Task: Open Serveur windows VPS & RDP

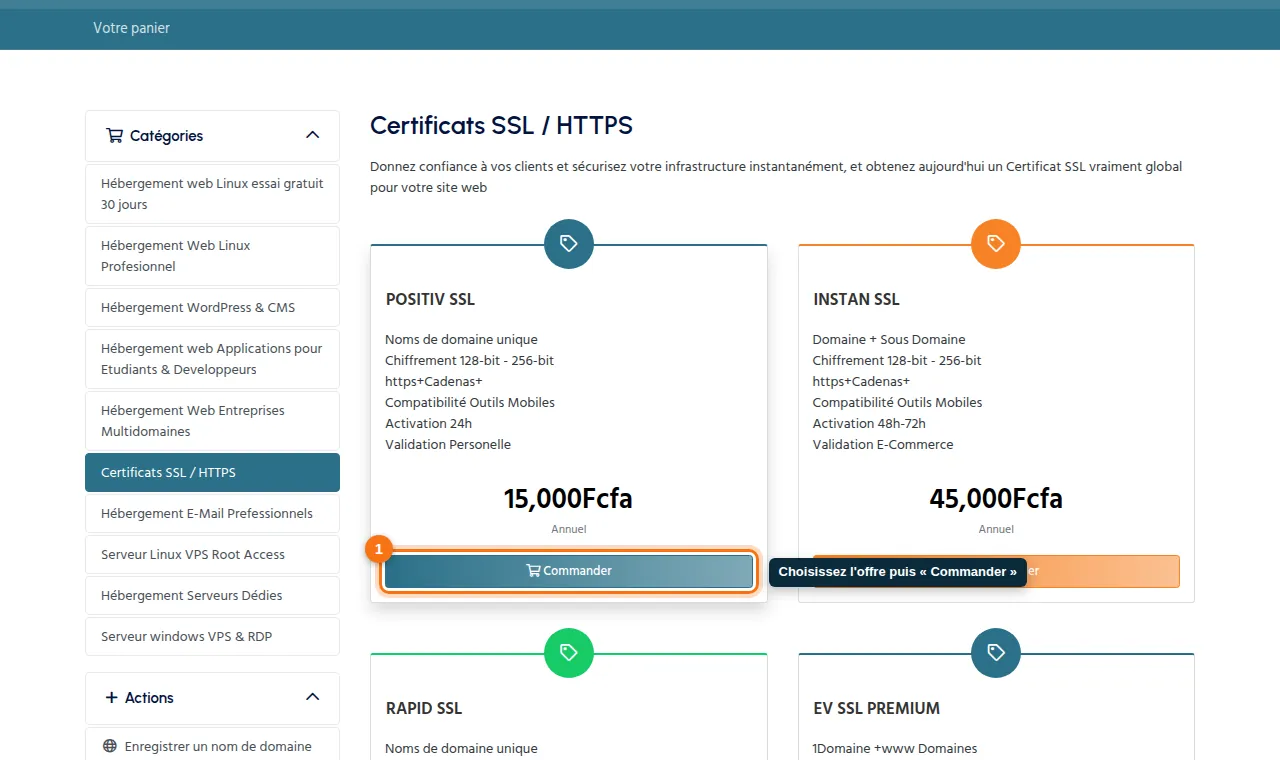Action: tap(212, 636)
